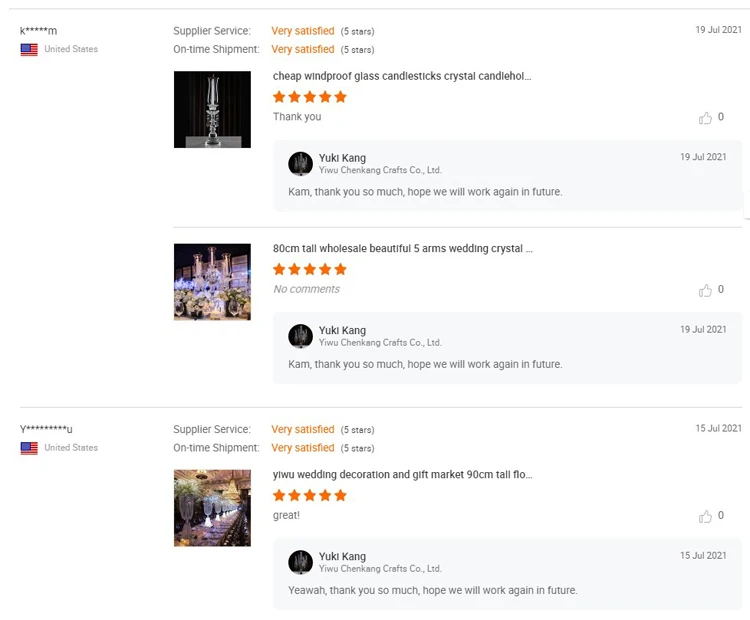Click Yuki Kang's avatar in second reply
The image size is (750, 620).
[x=300, y=336]
